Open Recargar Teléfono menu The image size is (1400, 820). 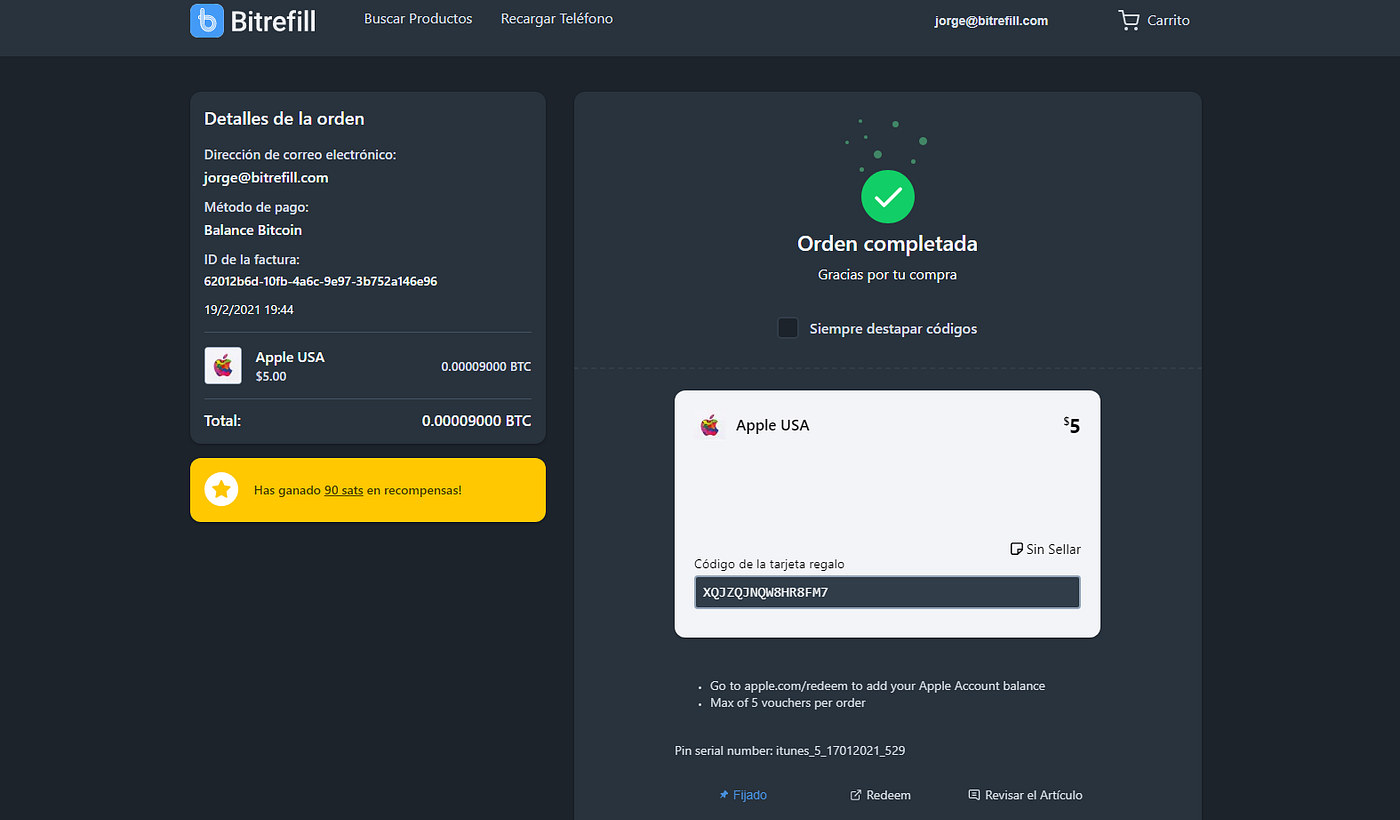tap(557, 19)
